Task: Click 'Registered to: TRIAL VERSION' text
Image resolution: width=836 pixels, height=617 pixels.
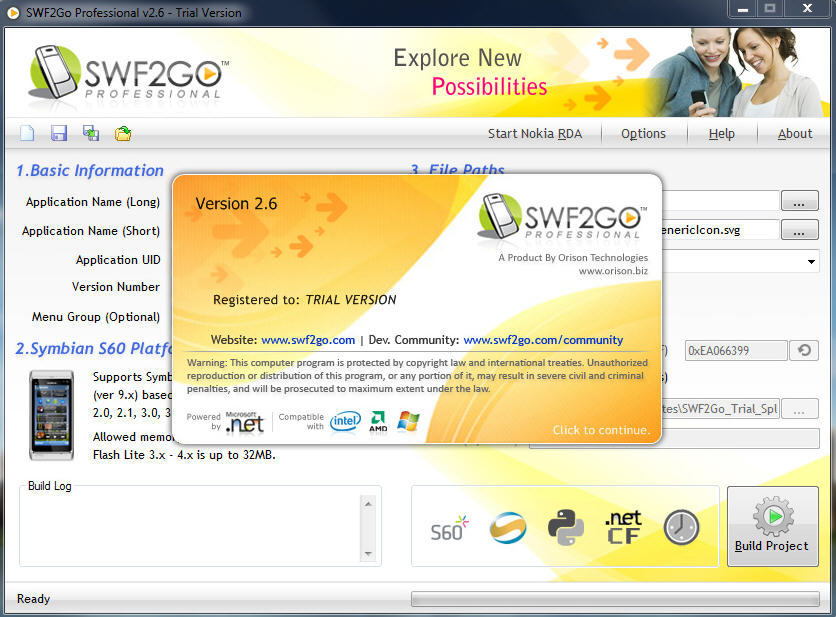Action: coord(304,300)
